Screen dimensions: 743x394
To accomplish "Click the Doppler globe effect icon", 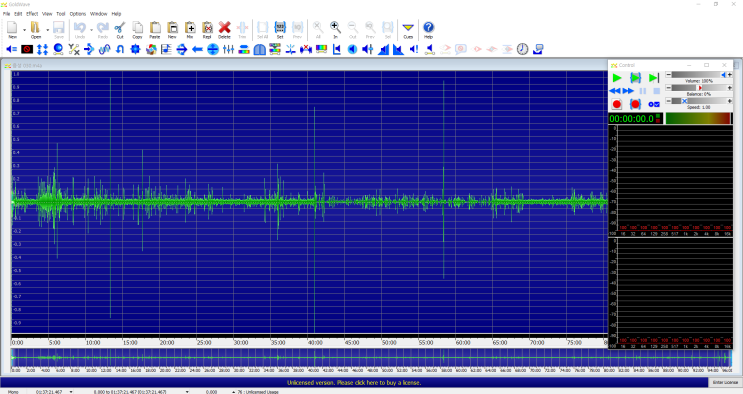I will click(x=58, y=49).
